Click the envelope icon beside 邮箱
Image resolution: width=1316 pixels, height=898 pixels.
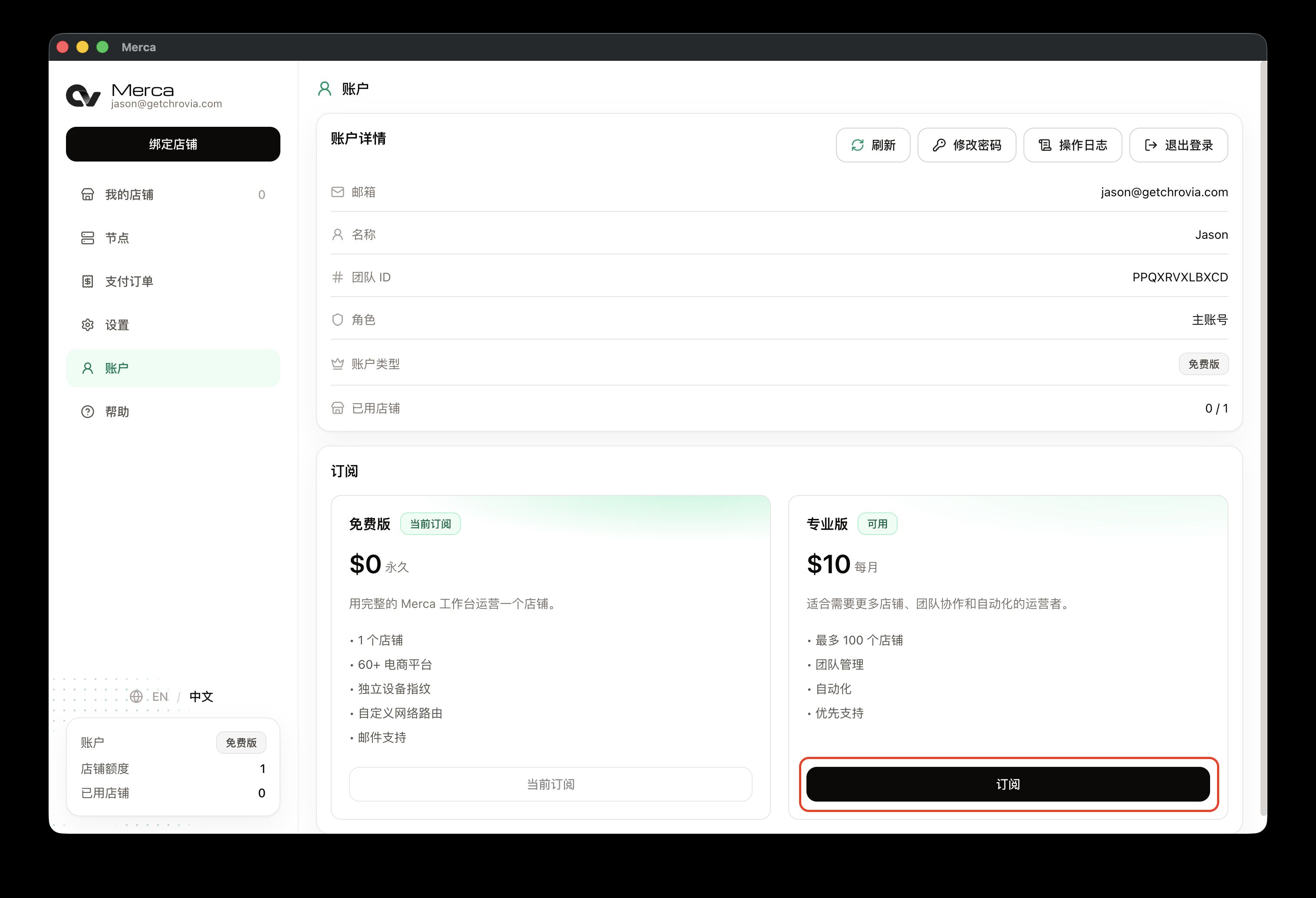338,192
